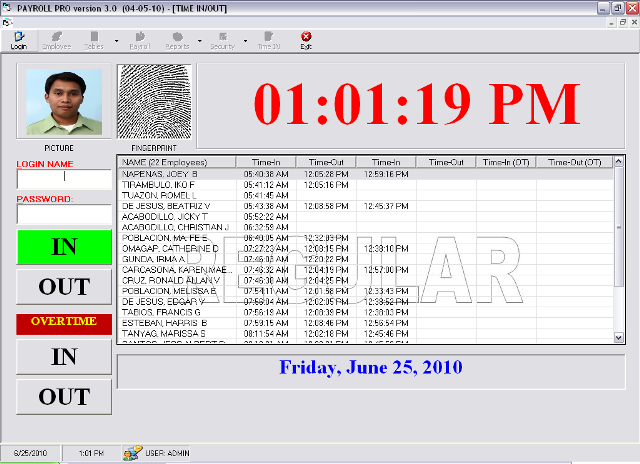Minimize the inner child window
The image size is (640, 464).
(x=611, y=22)
